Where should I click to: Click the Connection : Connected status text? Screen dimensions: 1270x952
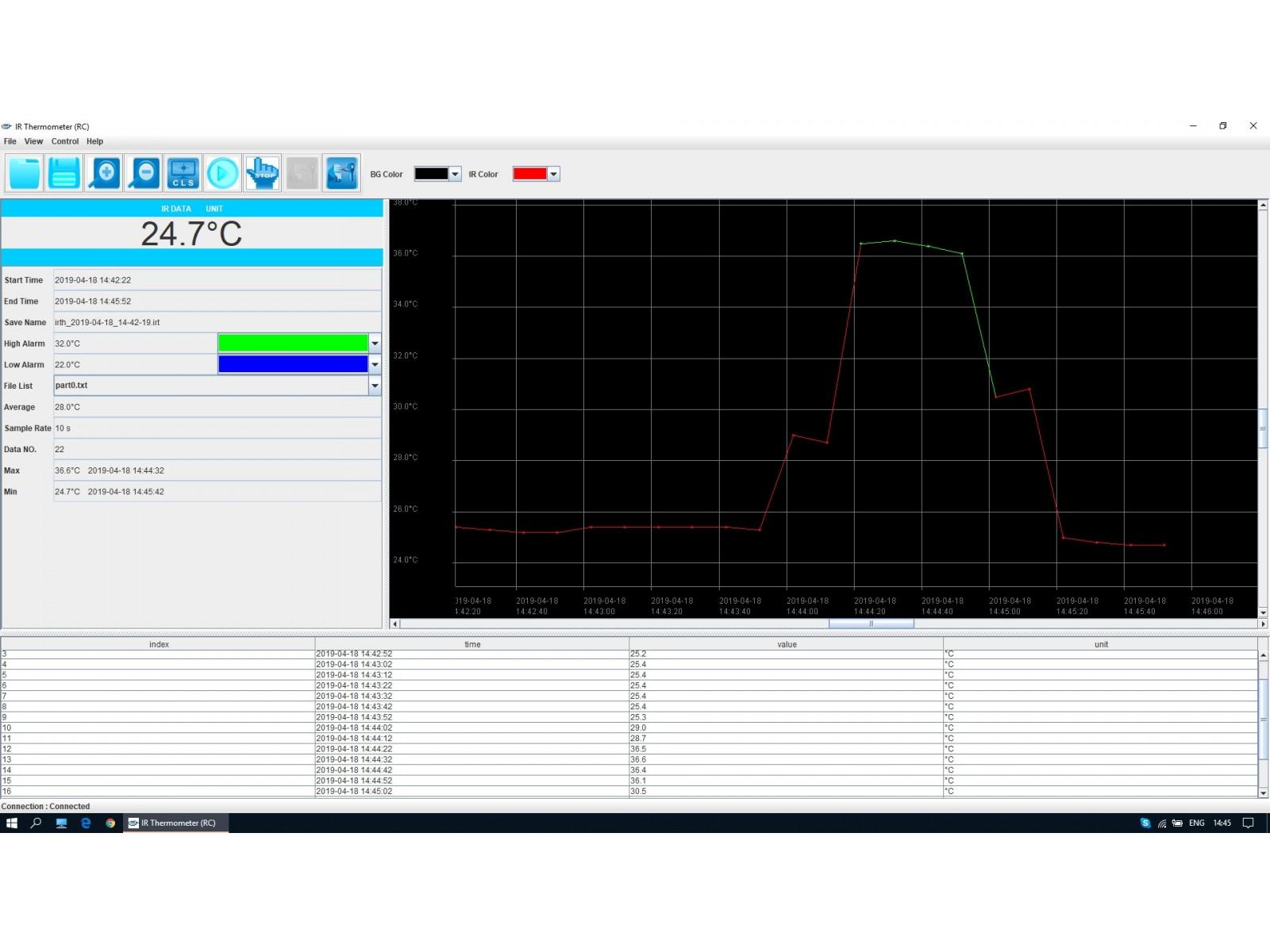point(45,806)
